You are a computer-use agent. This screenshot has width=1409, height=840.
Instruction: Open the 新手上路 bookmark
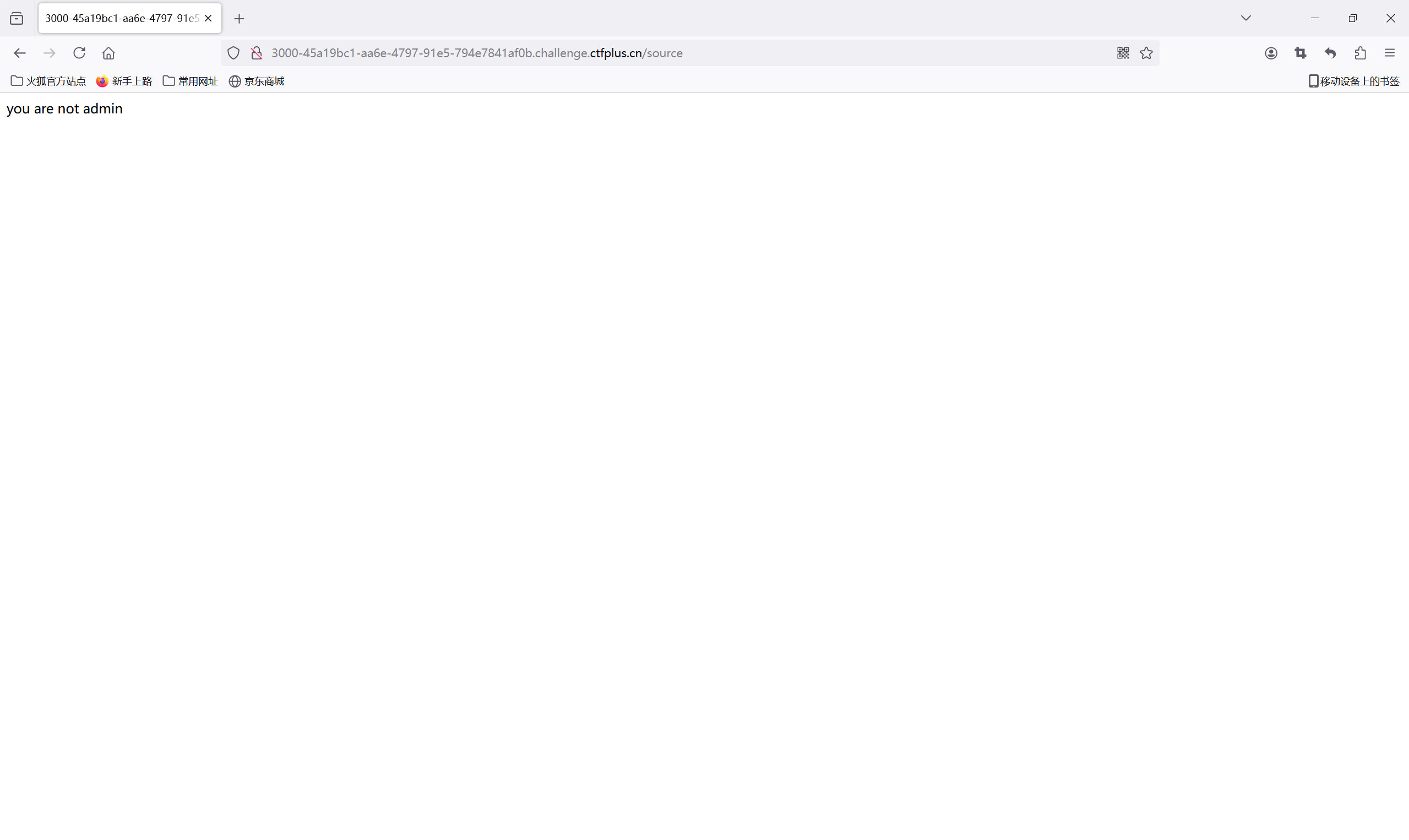click(124, 81)
